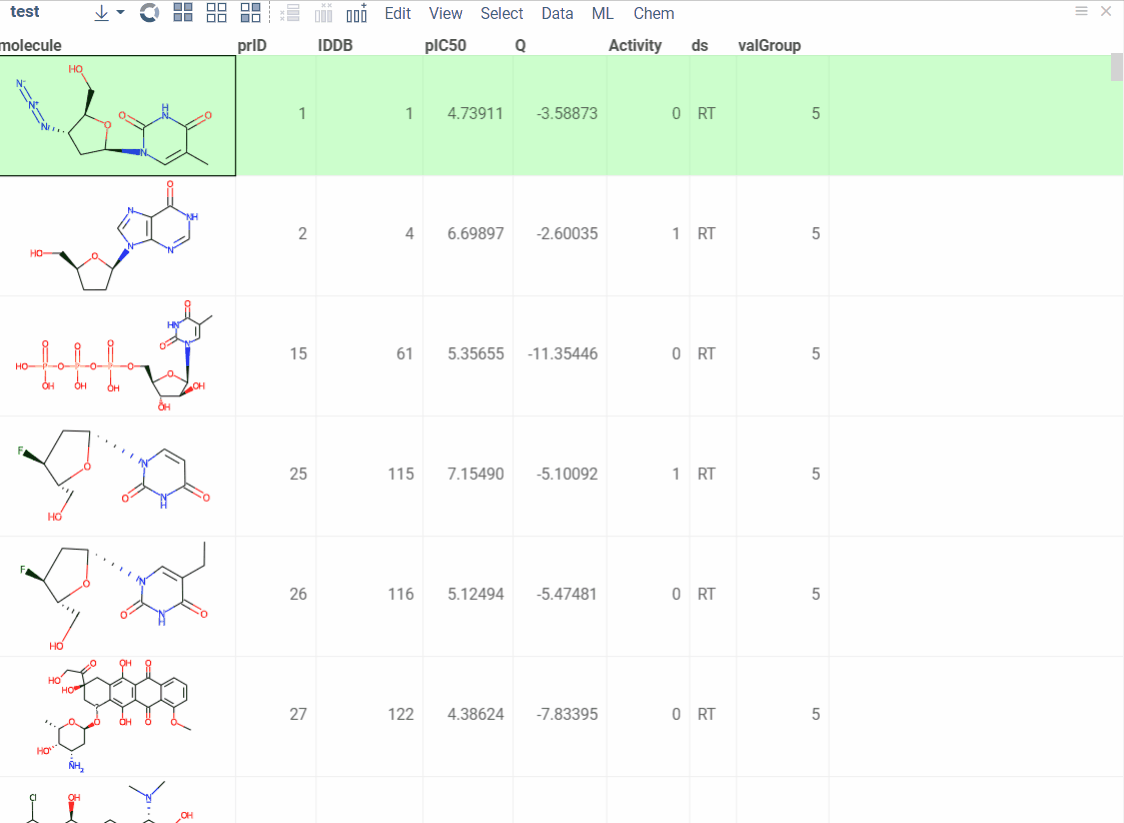Screen dimensions: 1124x823
Task: Open the ML menu
Action: coord(602,14)
